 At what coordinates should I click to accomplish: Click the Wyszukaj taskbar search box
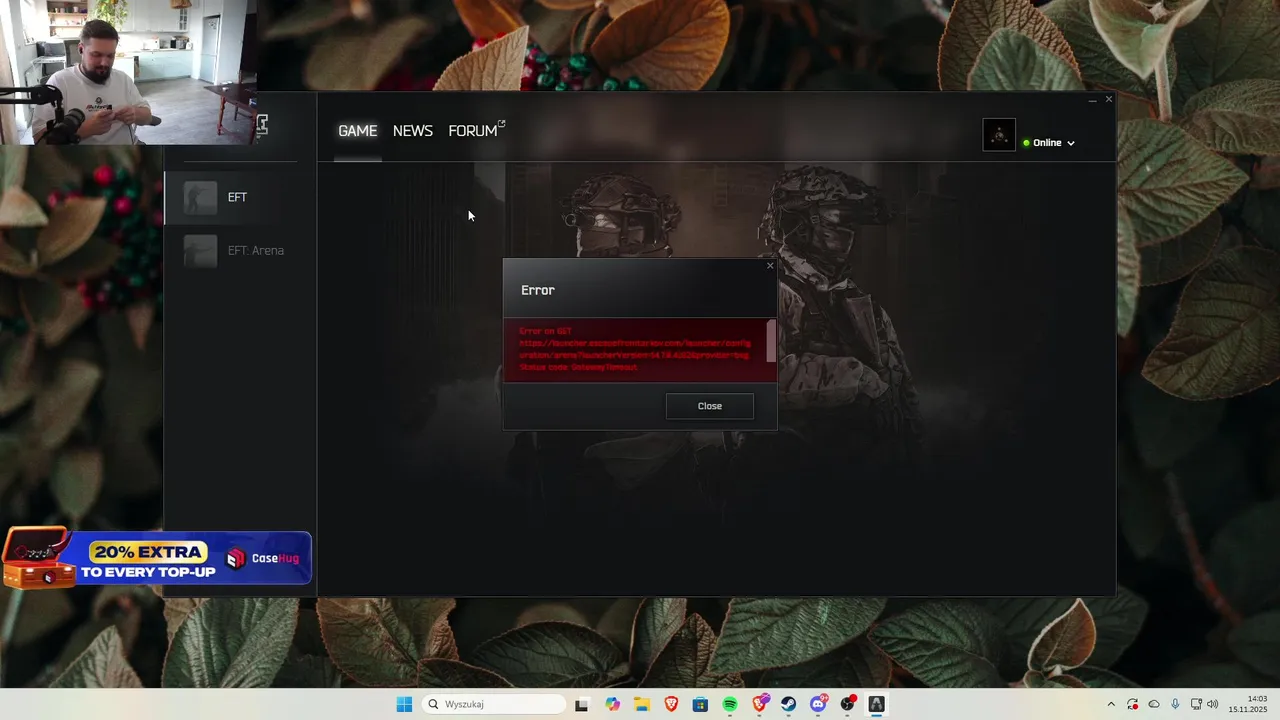494,704
